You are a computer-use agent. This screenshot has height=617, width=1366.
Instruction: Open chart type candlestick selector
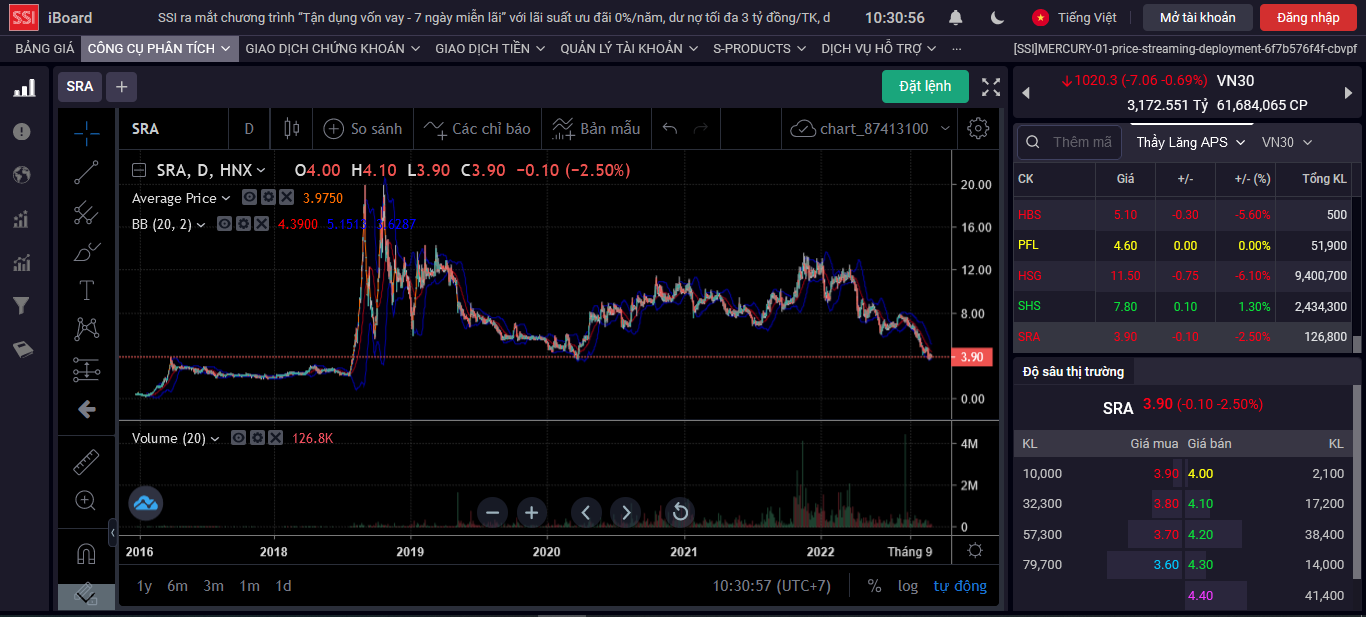point(292,128)
